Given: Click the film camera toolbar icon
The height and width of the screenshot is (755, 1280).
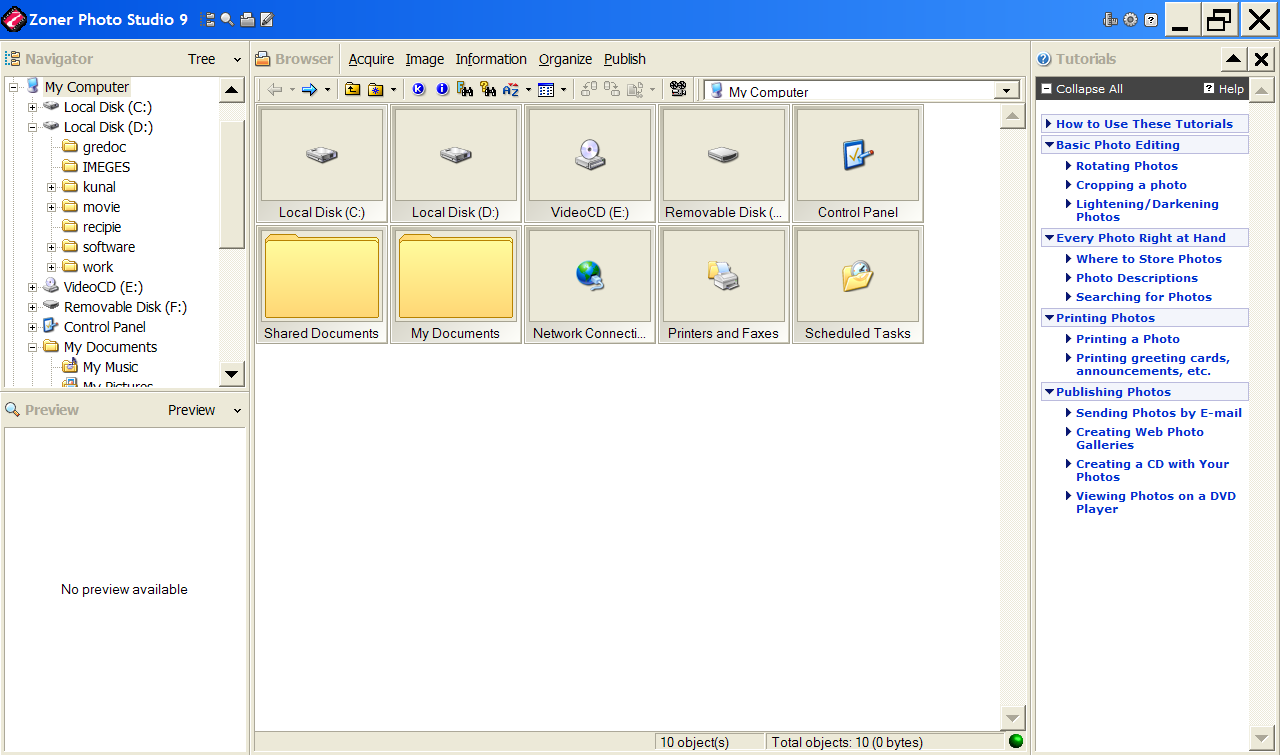Looking at the screenshot, I should [679, 90].
